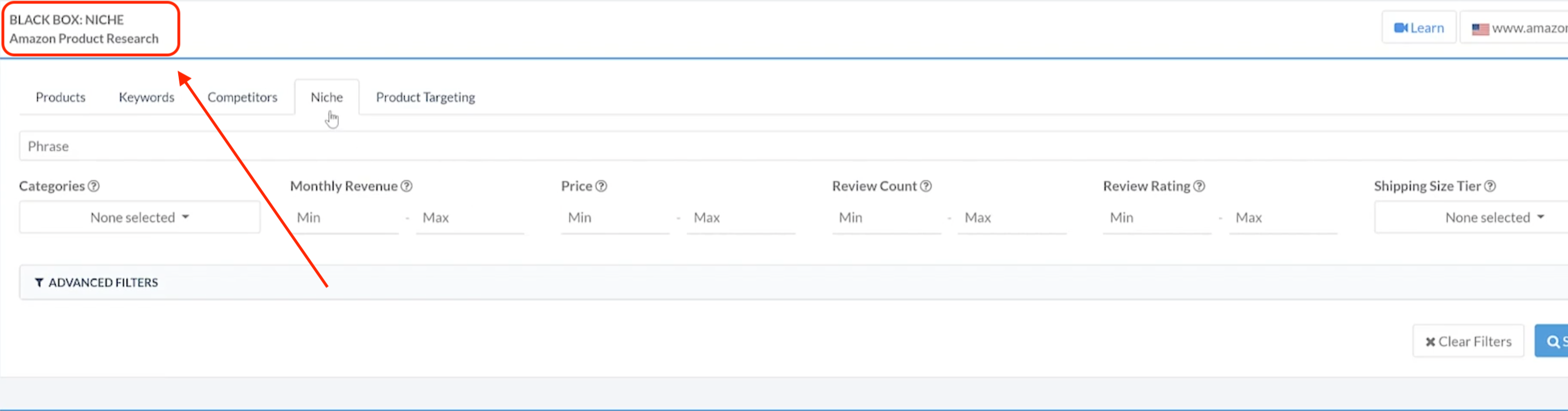The width and height of the screenshot is (1568, 411).
Task: Click the Review Count help icon
Action: tap(925, 186)
